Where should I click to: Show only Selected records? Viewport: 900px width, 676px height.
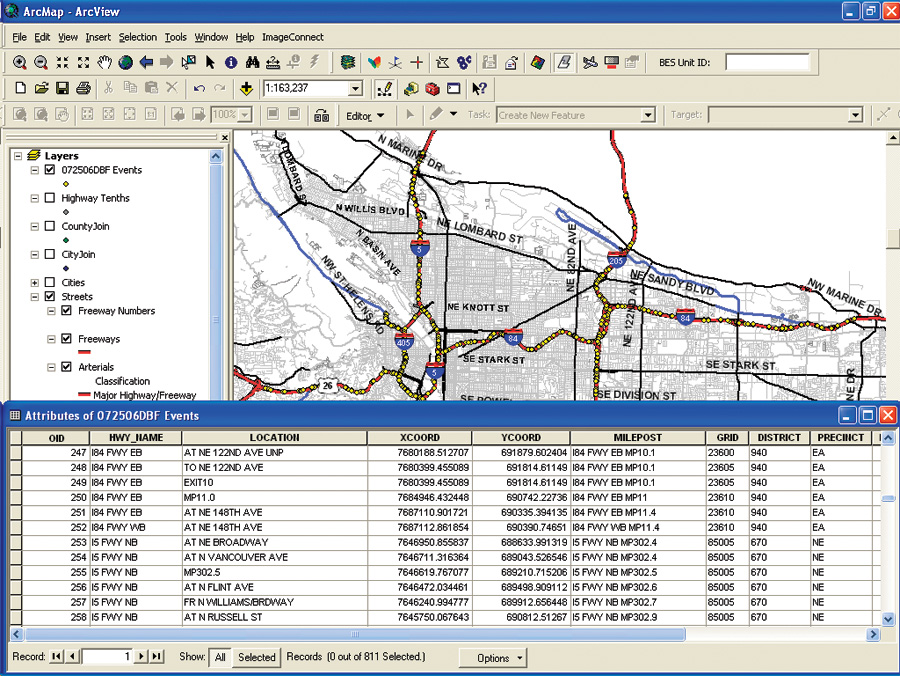pyautogui.click(x=256, y=657)
